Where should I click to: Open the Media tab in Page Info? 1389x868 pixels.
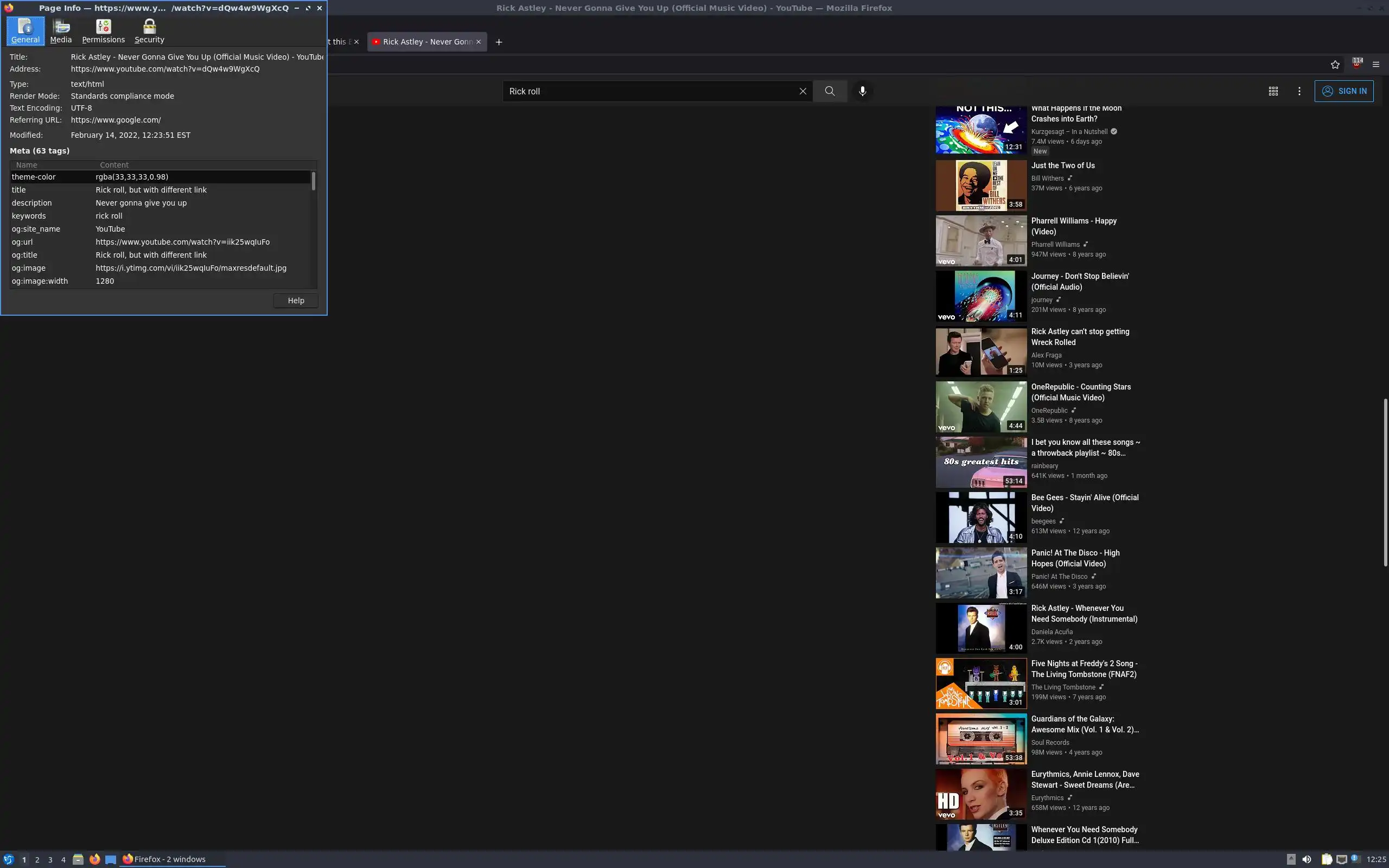[x=61, y=31]
